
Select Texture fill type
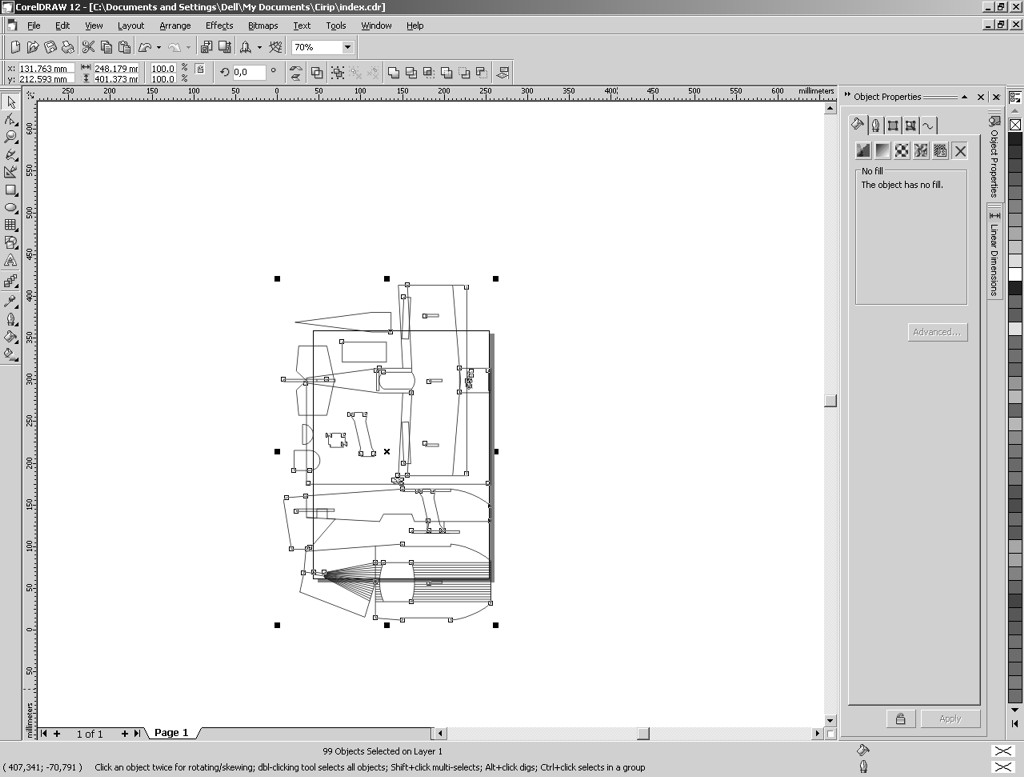click(921, 151)
